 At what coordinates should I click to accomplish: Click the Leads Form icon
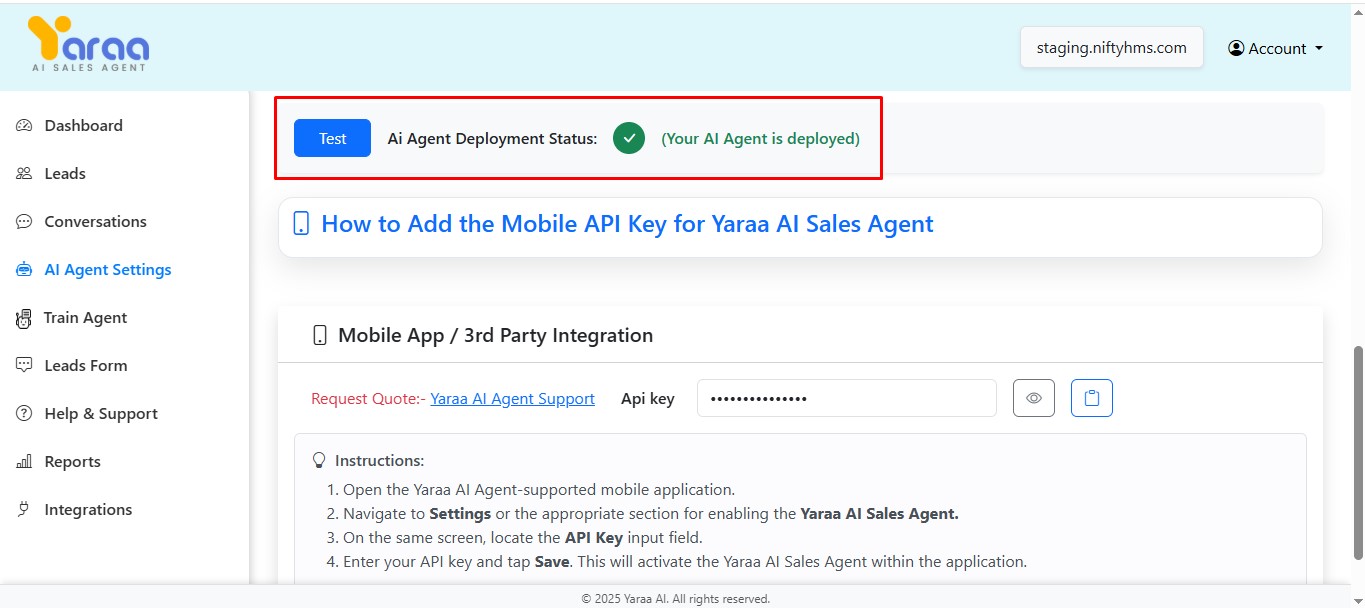pyautogui.click(x=24, y=365)
